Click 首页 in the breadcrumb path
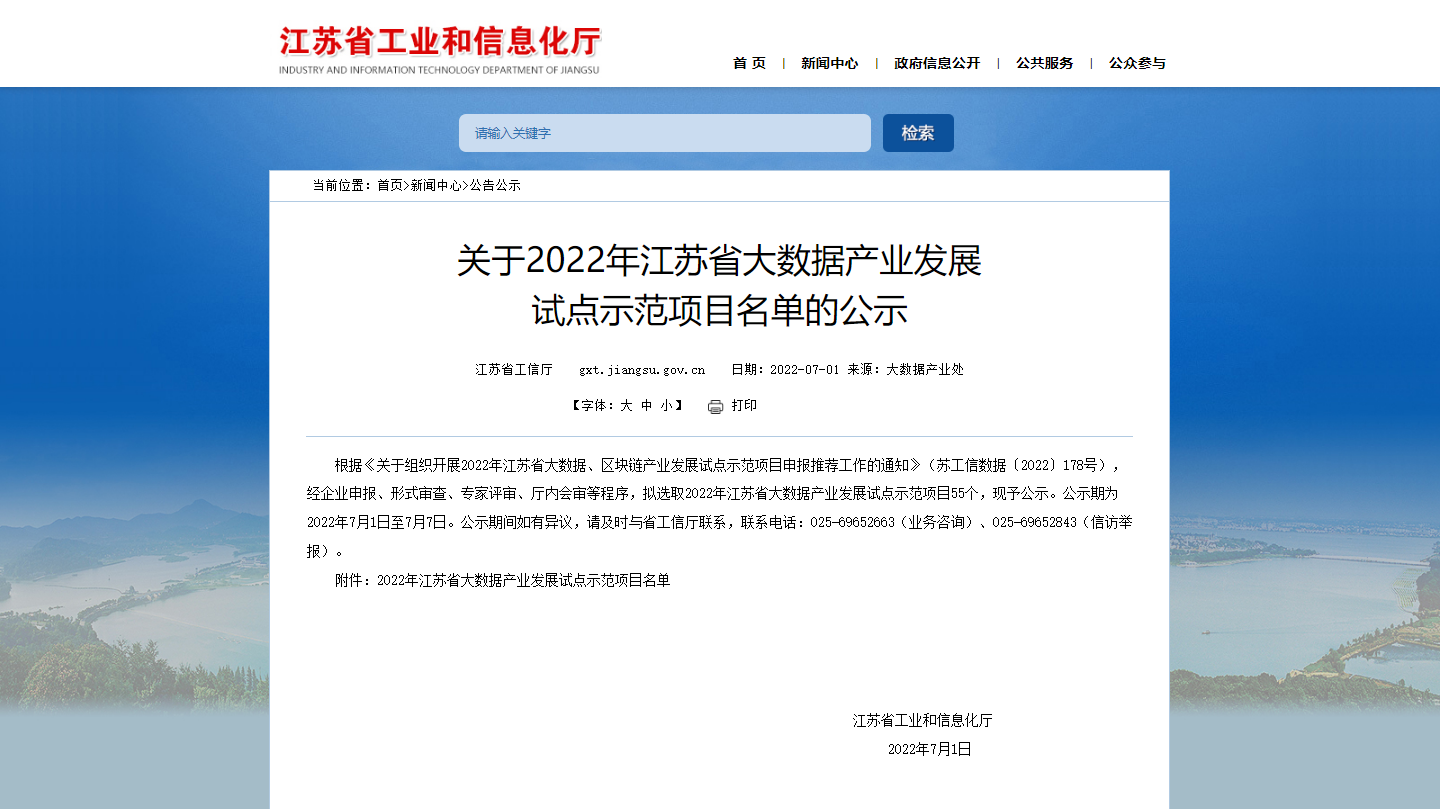Image resolution: width=1442 pixels, height=809 pixels. [389, 186]
